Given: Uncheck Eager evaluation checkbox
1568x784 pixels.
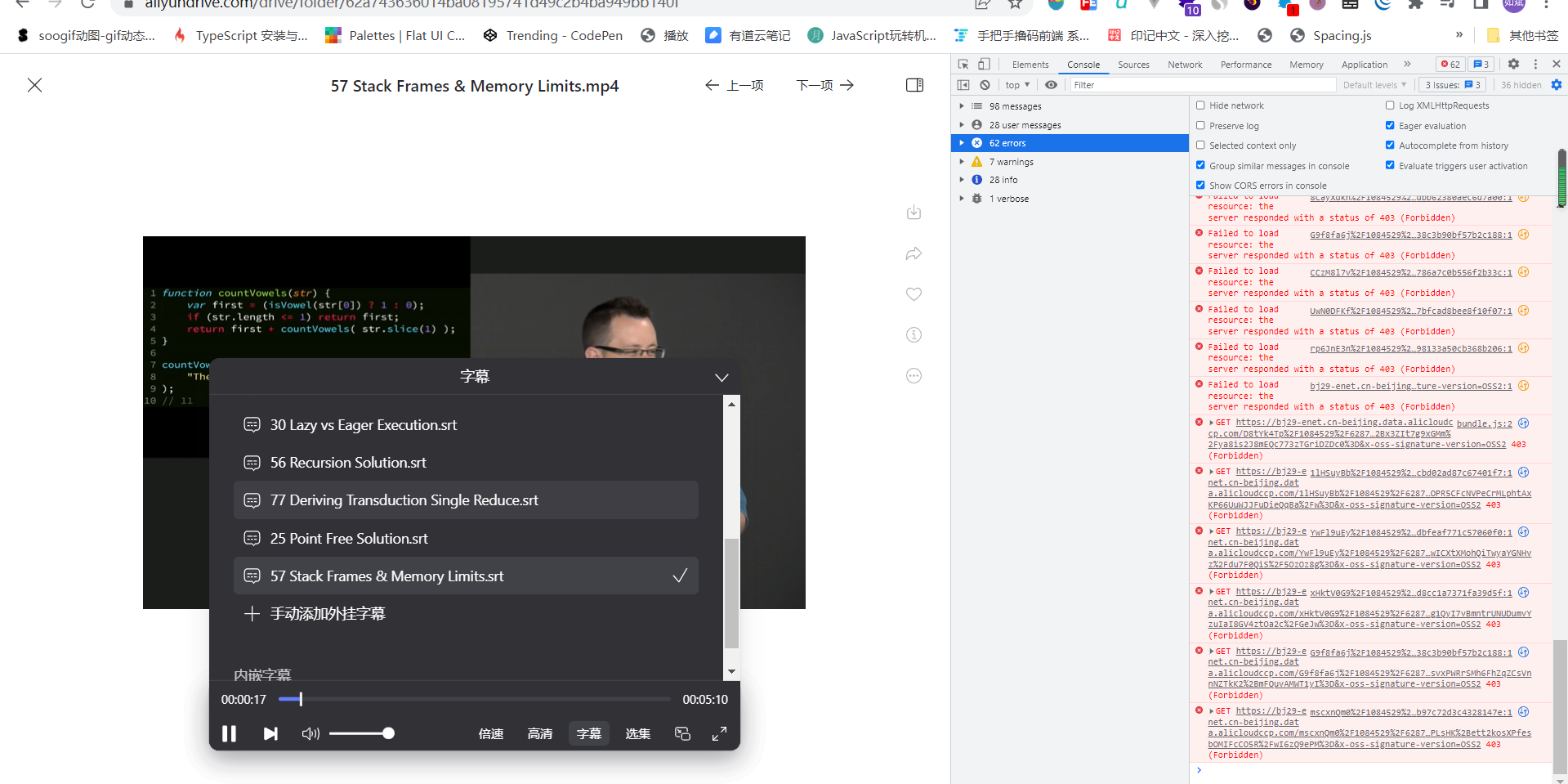Looking at the screenshot, I should tap(1390, 126).
